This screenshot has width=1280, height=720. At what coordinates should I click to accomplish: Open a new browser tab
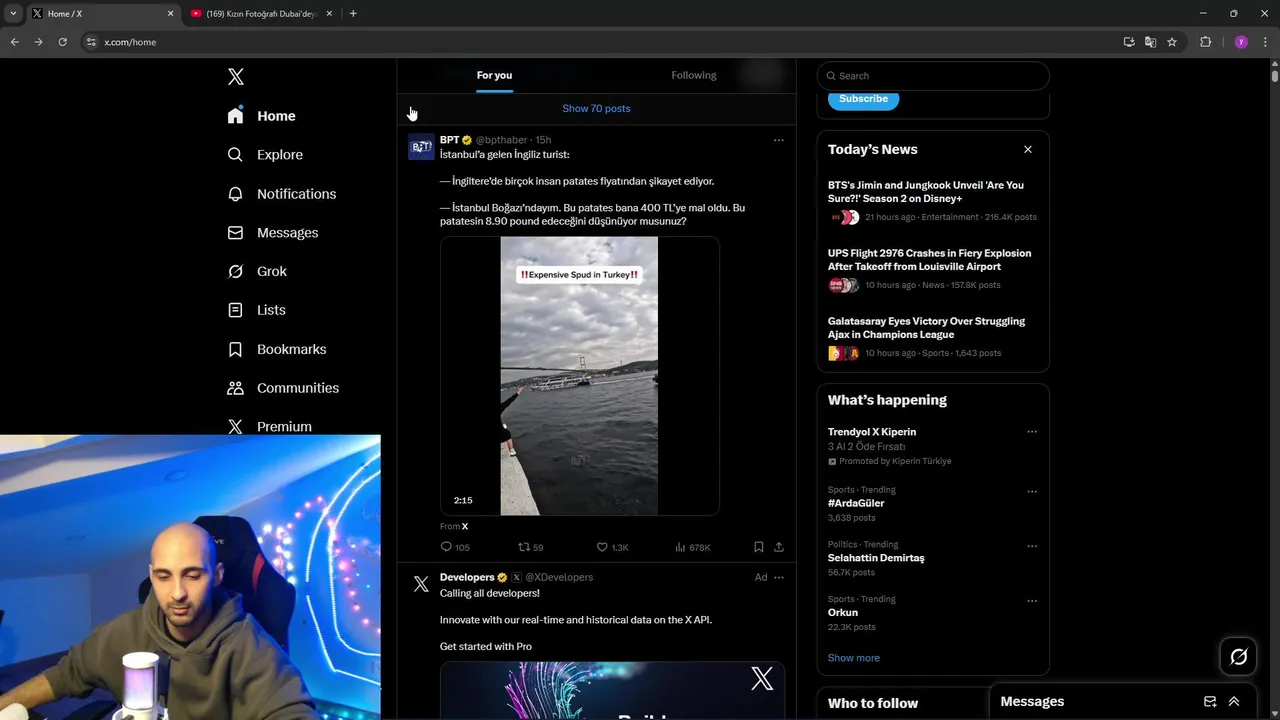point(353,14)
